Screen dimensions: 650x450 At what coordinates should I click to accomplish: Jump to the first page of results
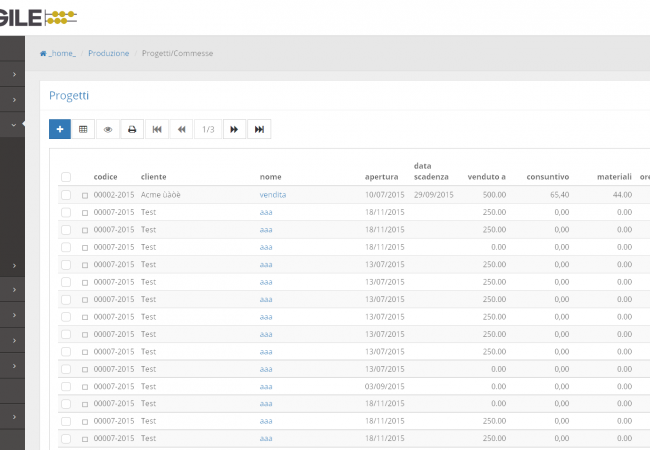(157, 129)
